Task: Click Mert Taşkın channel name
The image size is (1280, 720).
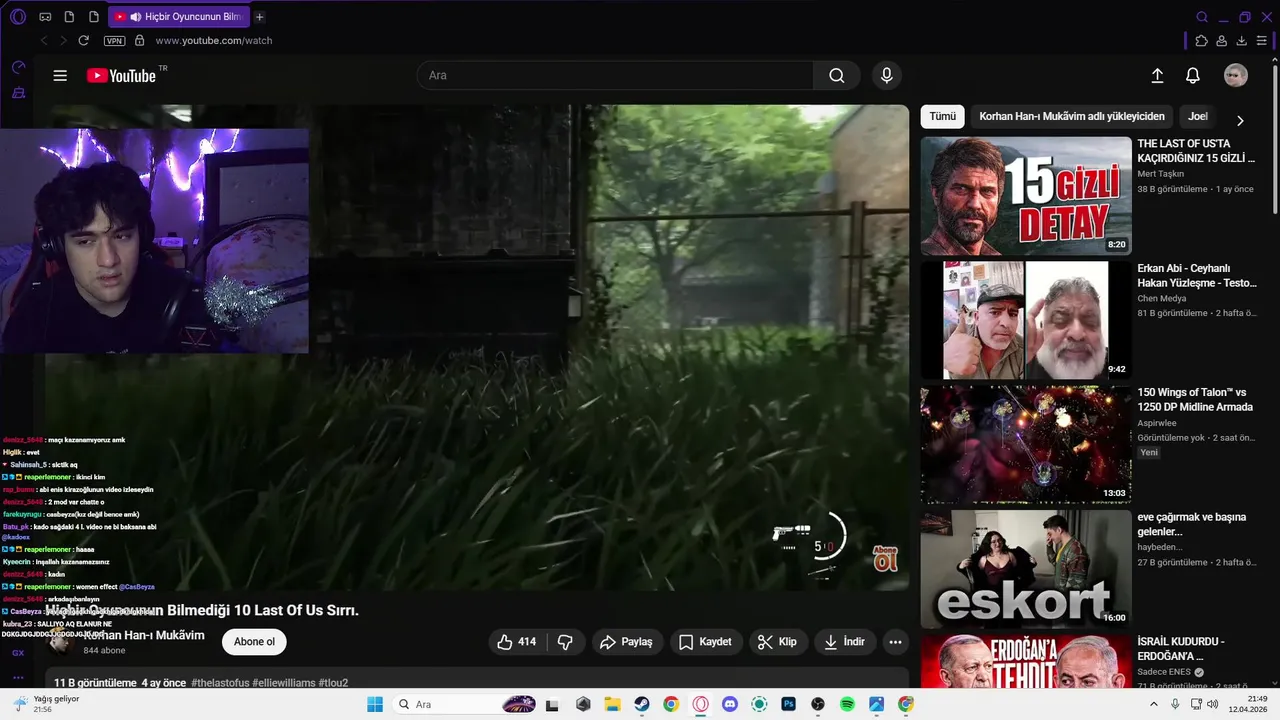Action: [x=1160, y=174]
